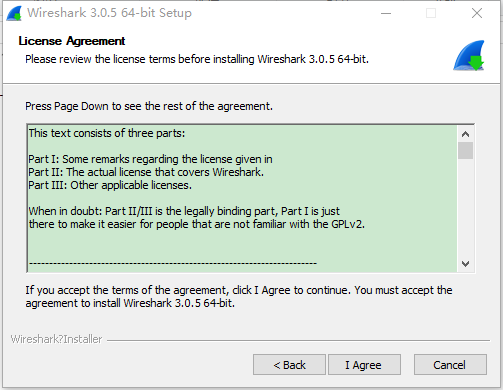The width and height of the screenshot is (503, 390).
Task: Click the Wireshark Installer footer label
Action: pos(56,339)
